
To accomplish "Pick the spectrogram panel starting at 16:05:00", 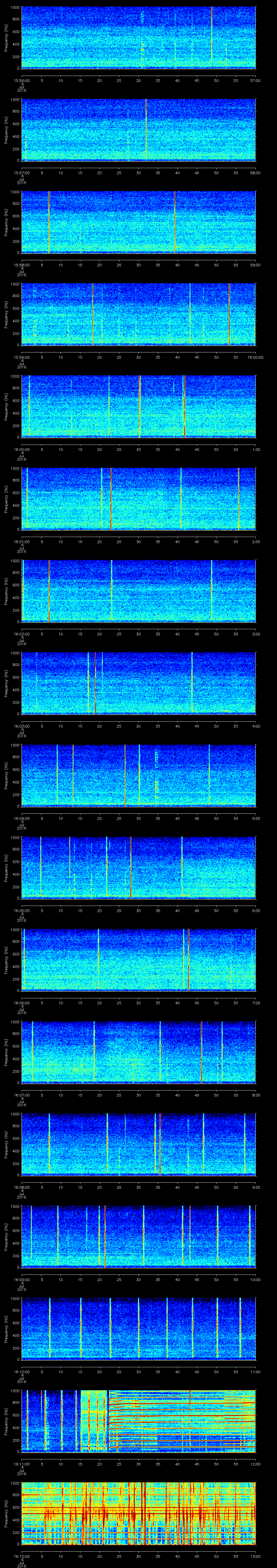I will click(x=139, y=868).
